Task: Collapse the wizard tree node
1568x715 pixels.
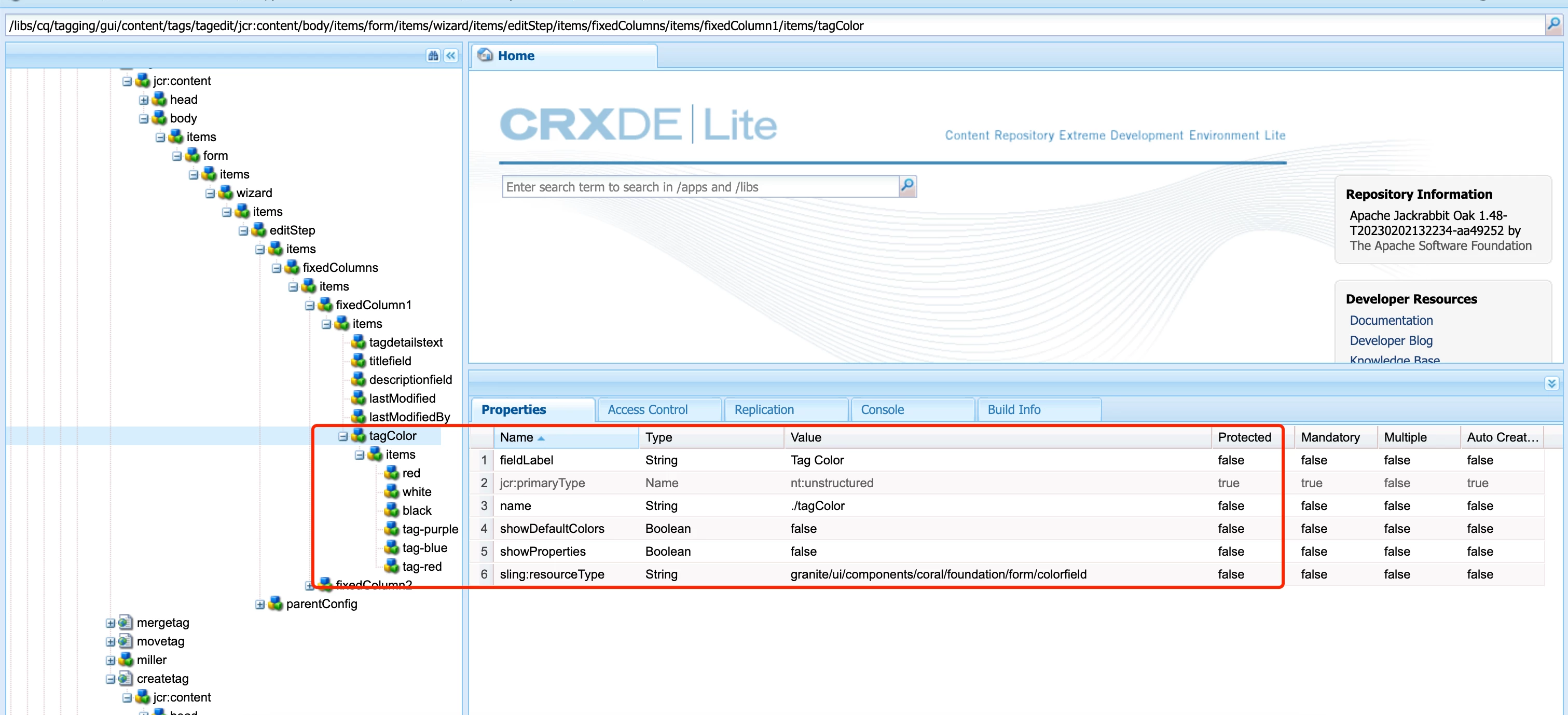Action: point(210,193)
